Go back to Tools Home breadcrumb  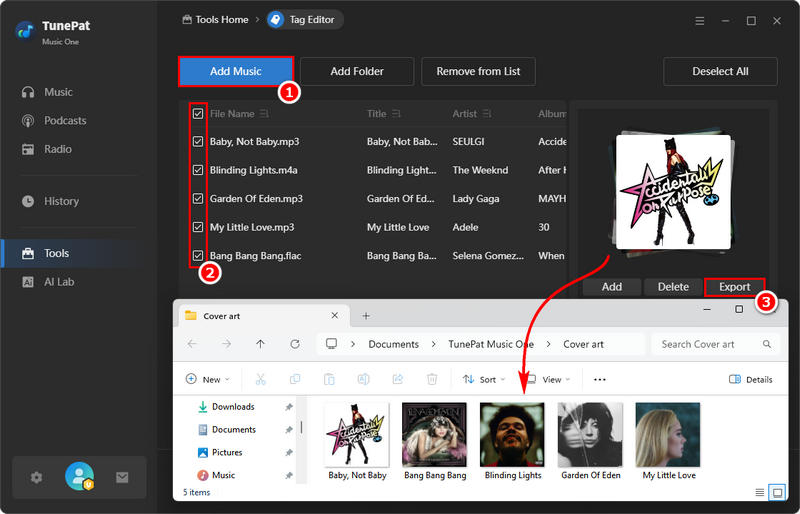click(215, 19)
